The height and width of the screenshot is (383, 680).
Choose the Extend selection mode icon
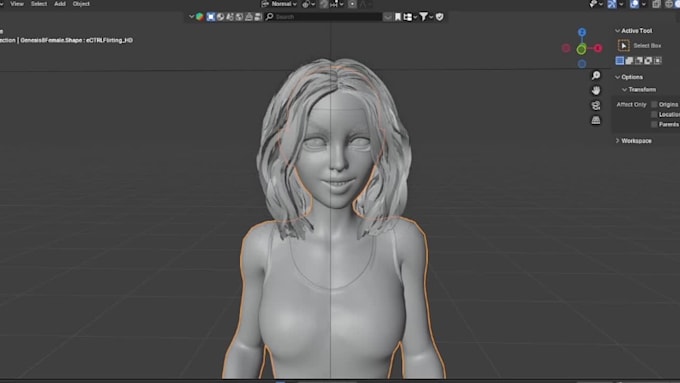629,60
